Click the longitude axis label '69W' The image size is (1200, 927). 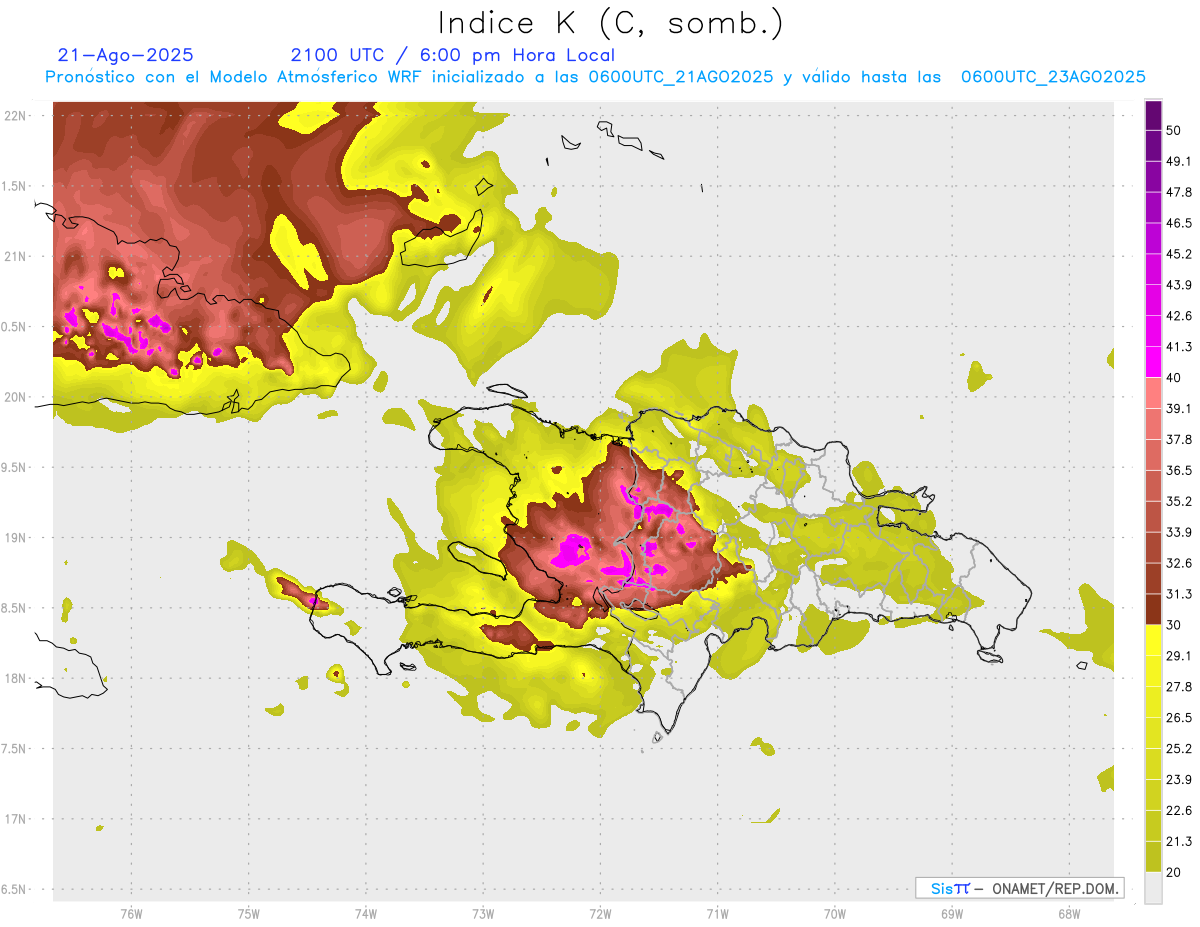tap(951, 913)
